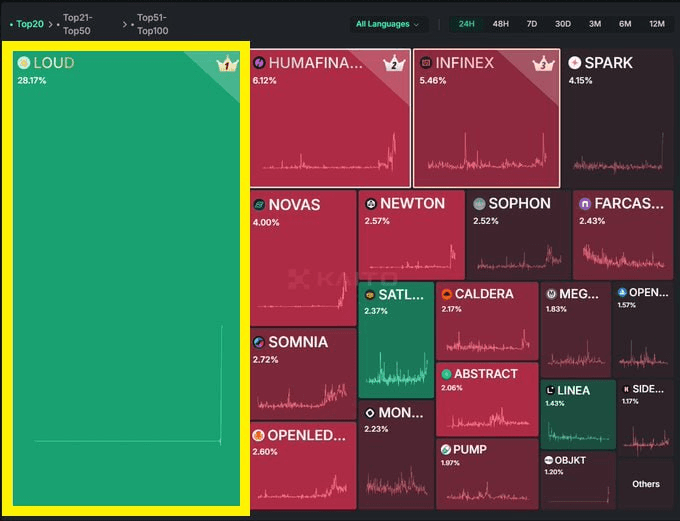Screen dimensions: 680x521
Task: Click the NOVAS 4.00% value
Action: point(266,223)
